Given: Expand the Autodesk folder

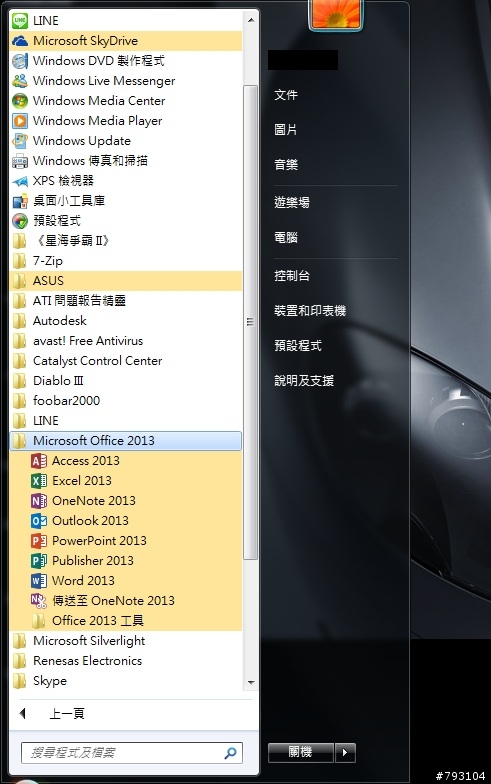Looking at the screenshot, I should (x=125, y=320).
